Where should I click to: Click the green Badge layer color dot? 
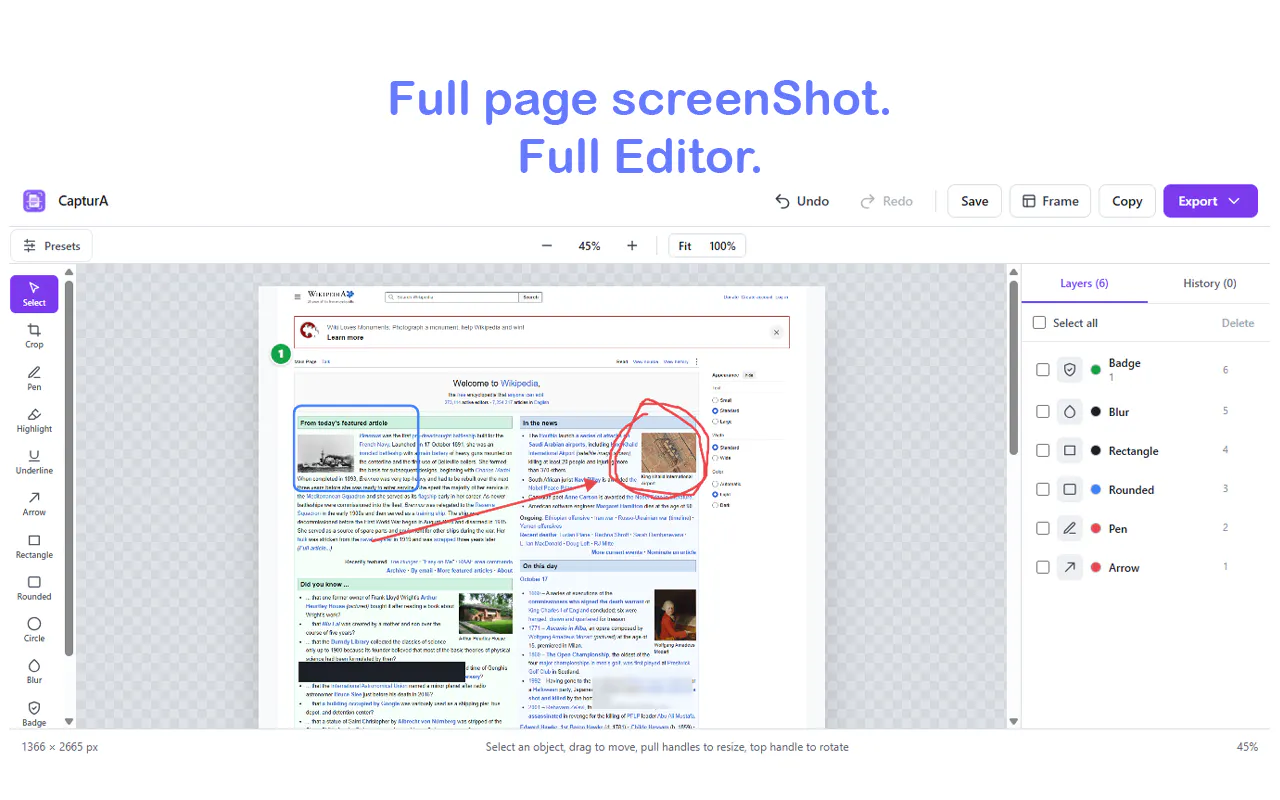(x=1096, y=370)
